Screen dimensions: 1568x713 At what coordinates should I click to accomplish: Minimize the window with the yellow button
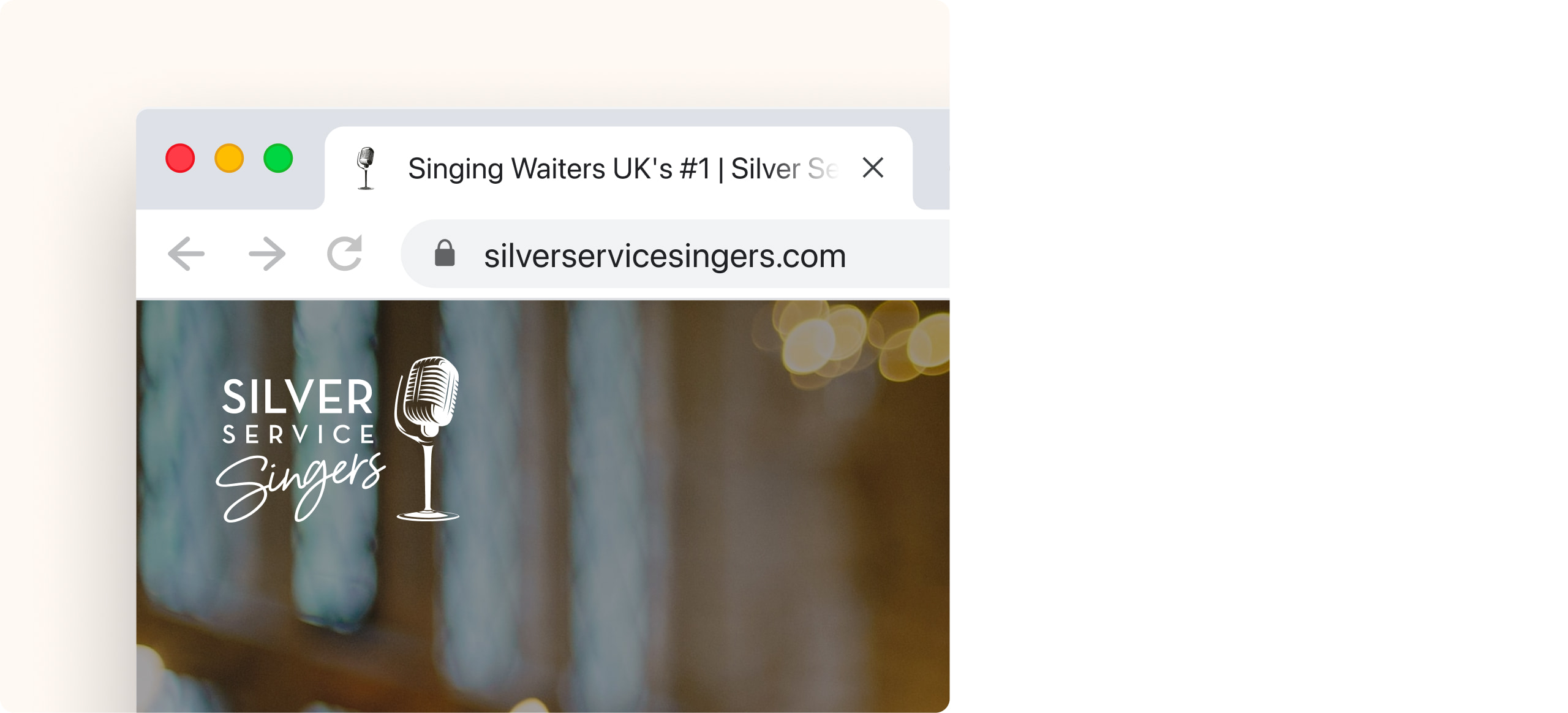[229, 158]
